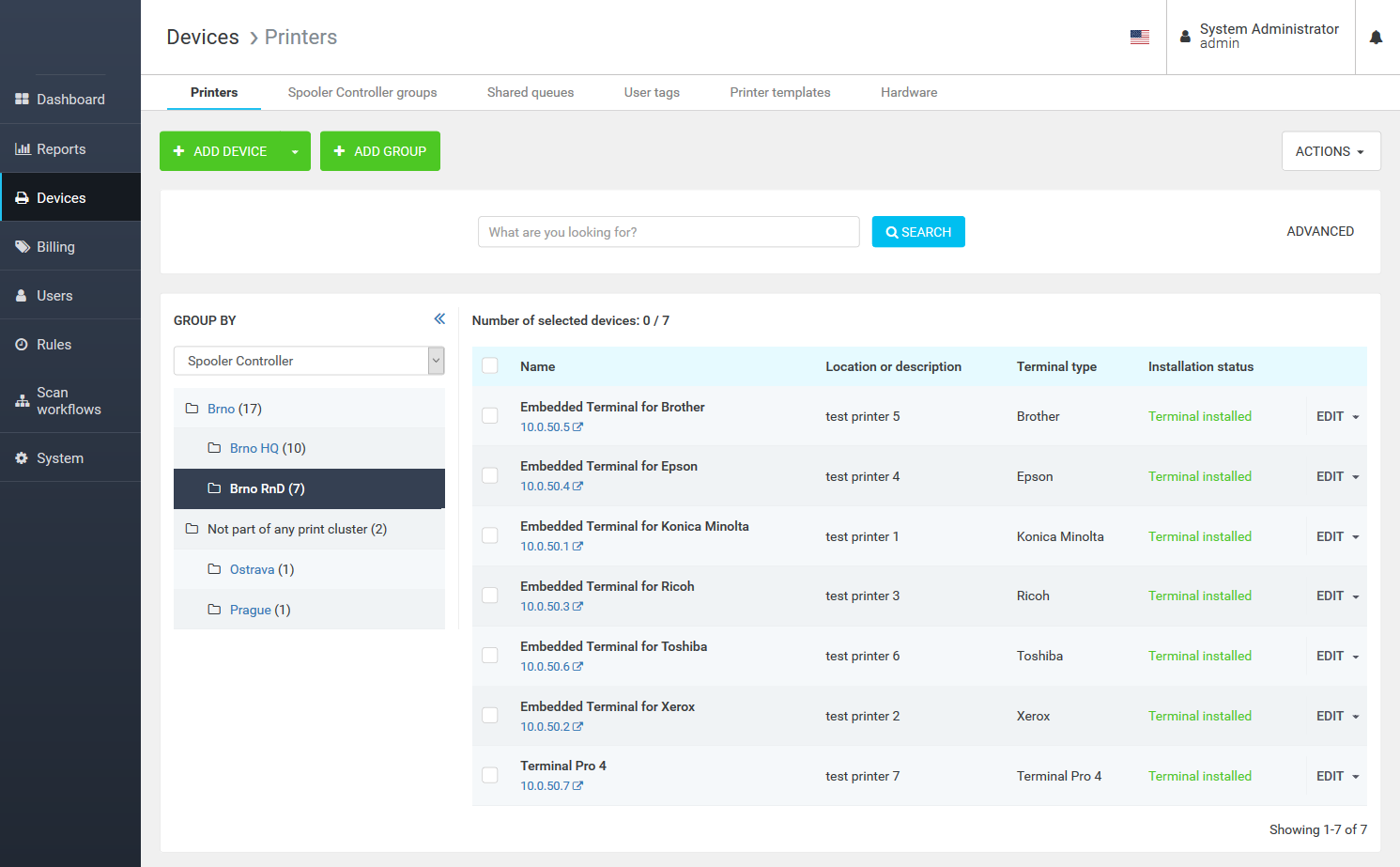Select all devices using the header checkbox
The width and height of the screenshot is (1400, 867).
point(489,365)
